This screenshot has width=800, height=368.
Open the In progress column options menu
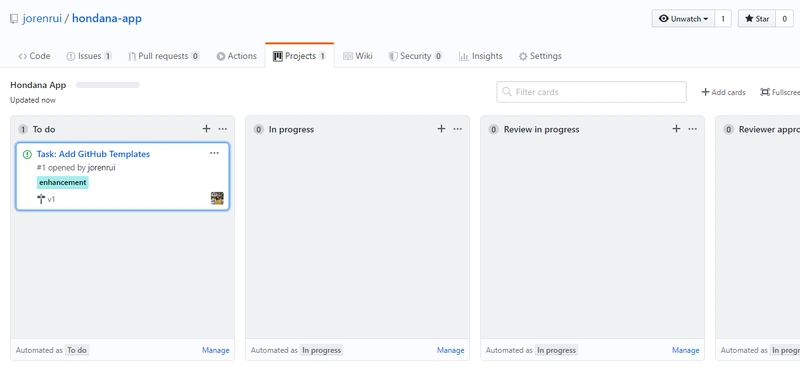click(x=458, y=129)
